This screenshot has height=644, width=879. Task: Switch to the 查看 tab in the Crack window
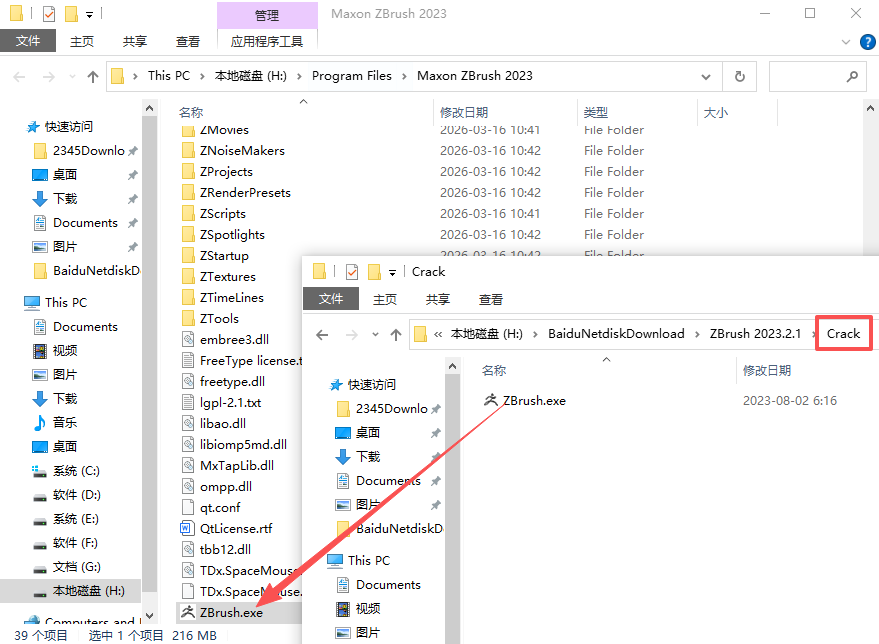point(491,299)
